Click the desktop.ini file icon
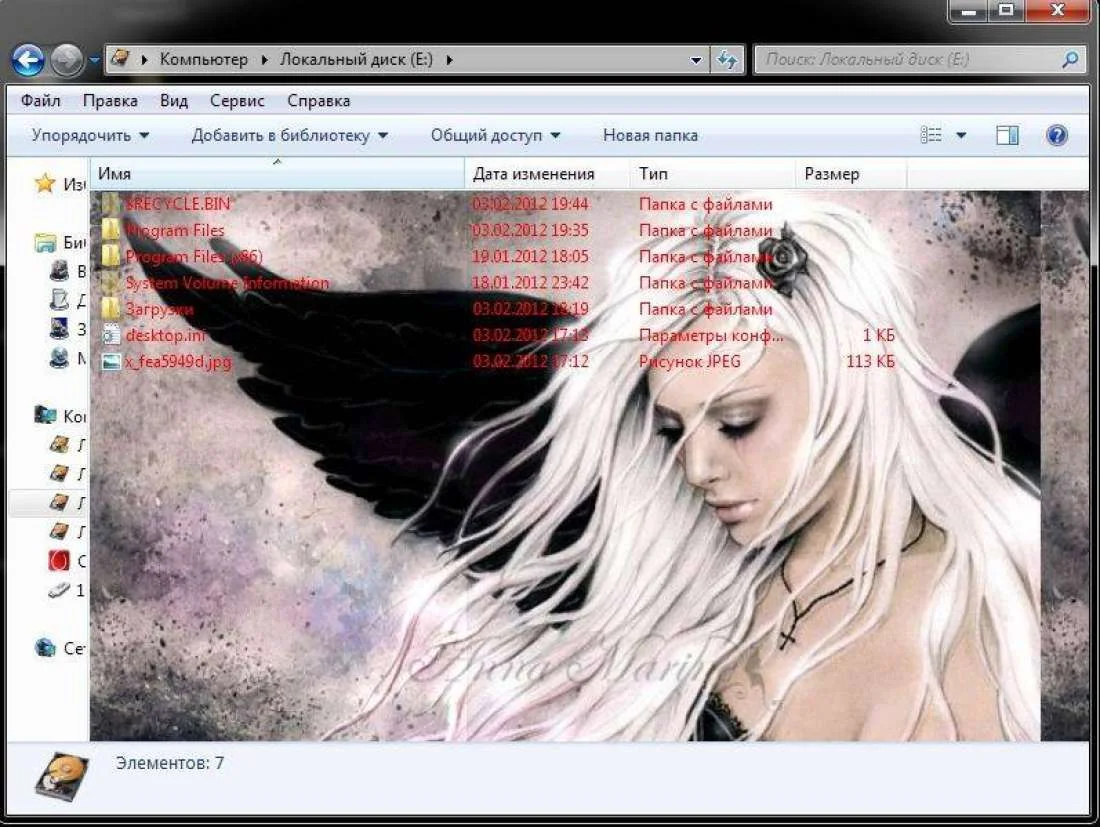 tap(111, 335)
